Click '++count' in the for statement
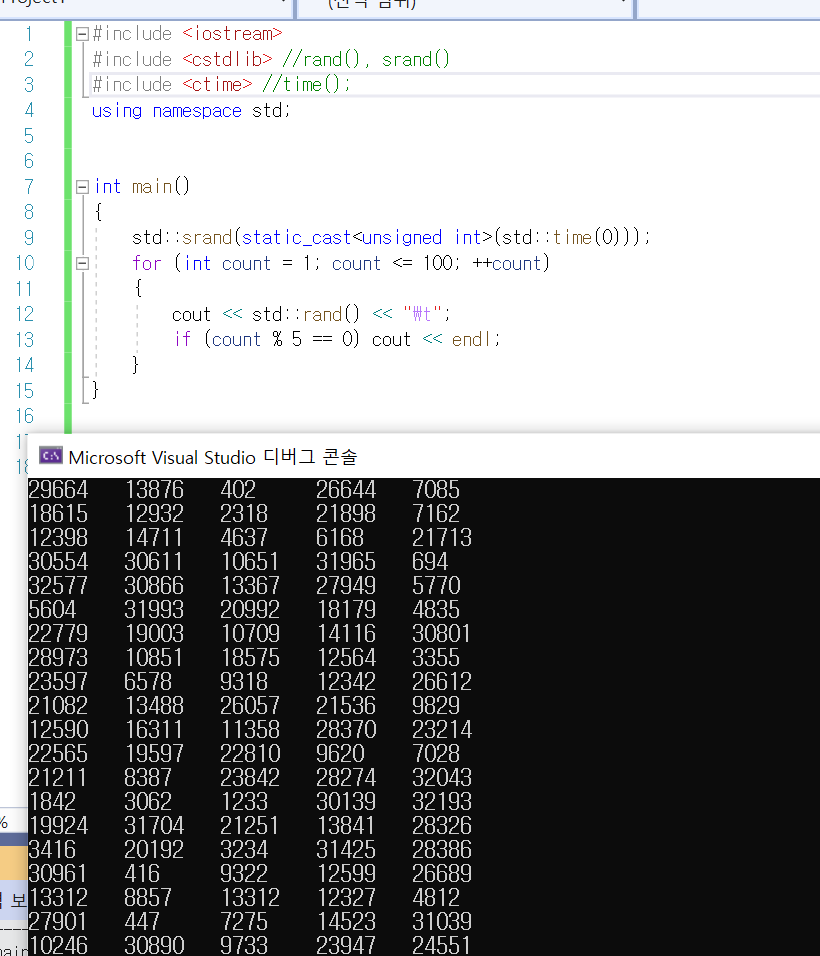Viewport: 820px width, 956px height. (507, 263)
